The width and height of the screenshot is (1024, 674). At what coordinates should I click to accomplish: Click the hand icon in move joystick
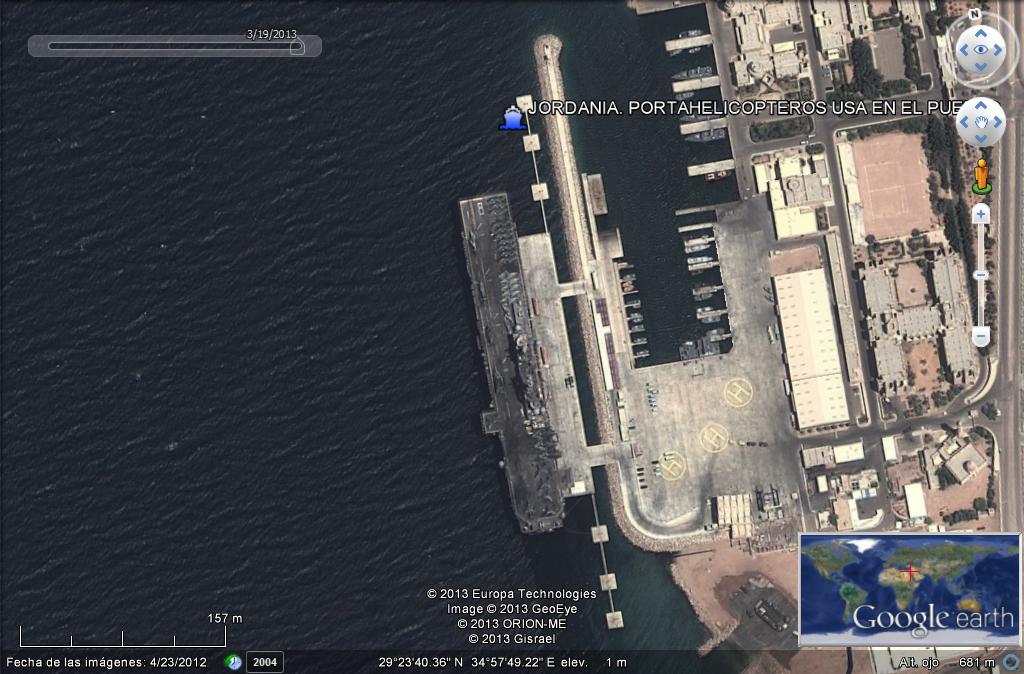pos(980,122)
